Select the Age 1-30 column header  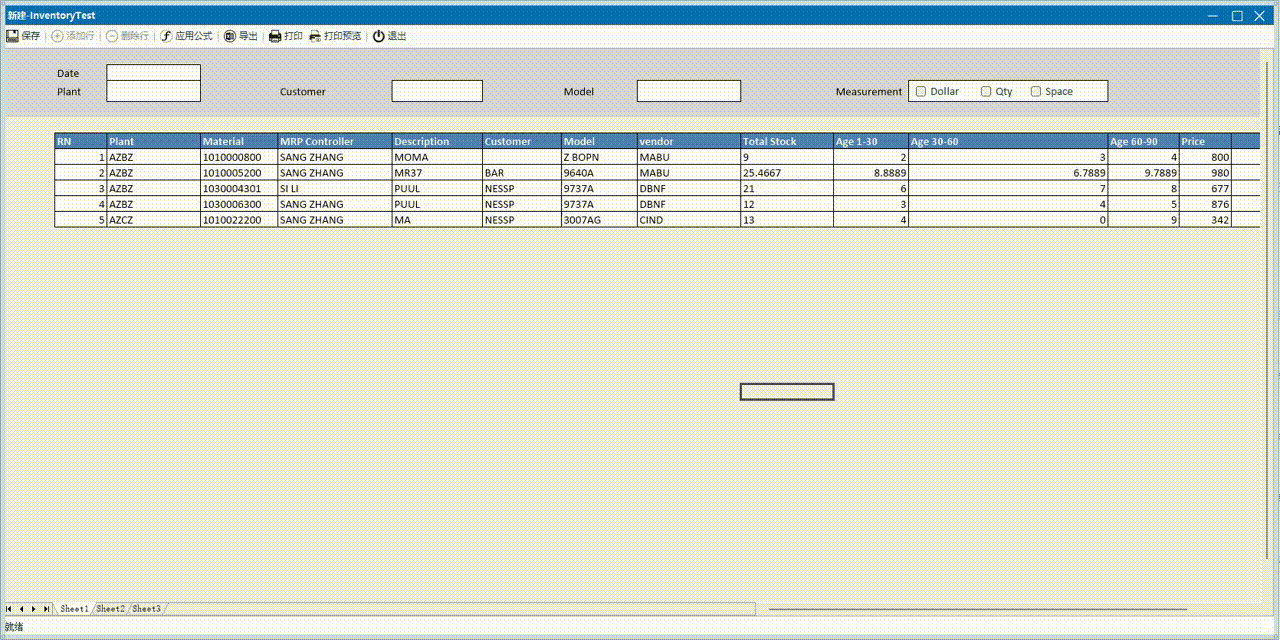pos(871,141)
